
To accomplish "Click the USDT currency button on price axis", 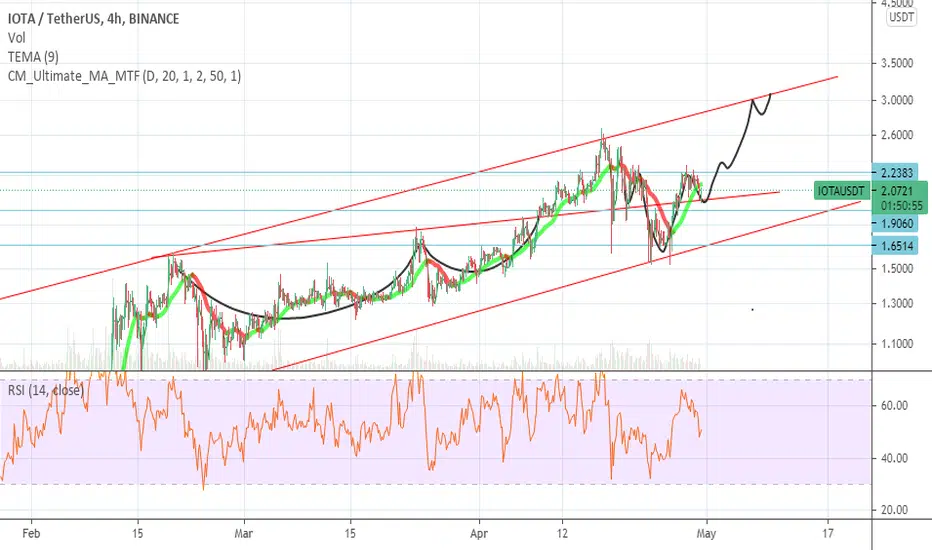I will [901, 17].
